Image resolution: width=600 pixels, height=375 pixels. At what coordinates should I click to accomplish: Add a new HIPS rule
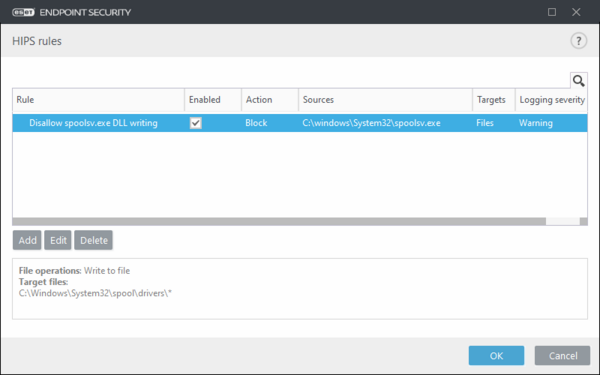click(27, 240)
